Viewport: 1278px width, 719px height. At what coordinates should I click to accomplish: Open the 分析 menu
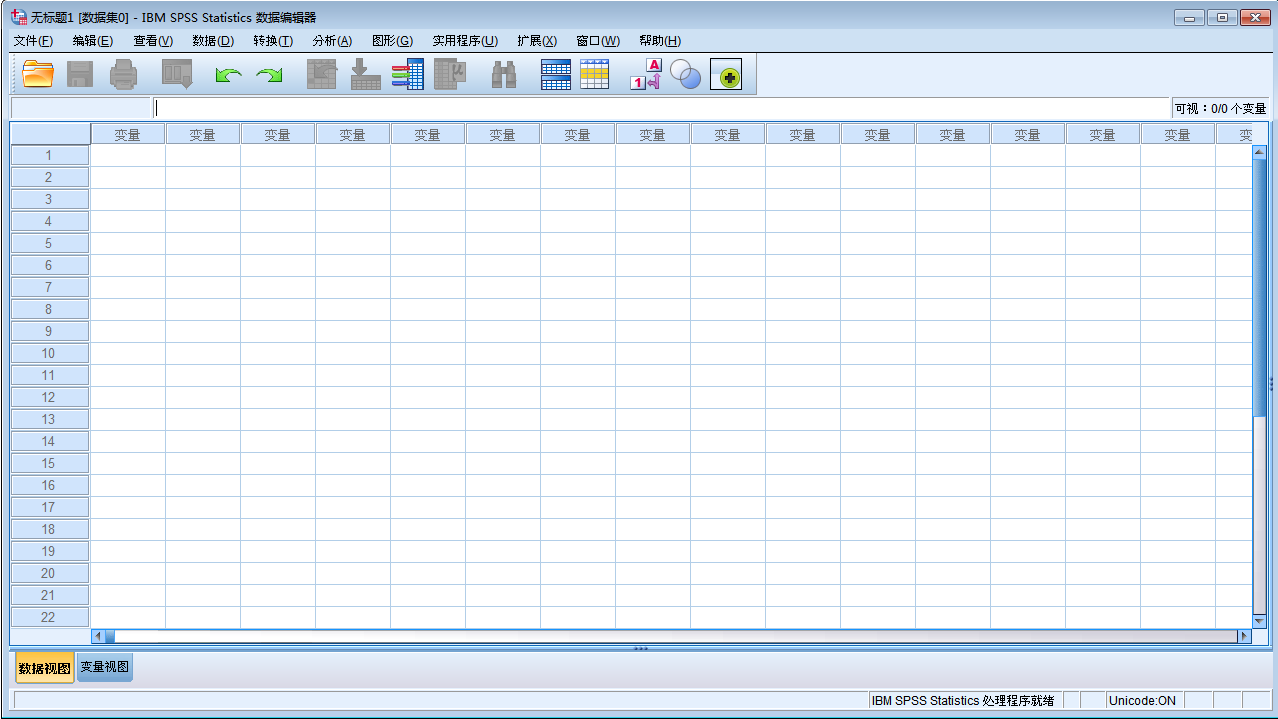click(331, 41)
